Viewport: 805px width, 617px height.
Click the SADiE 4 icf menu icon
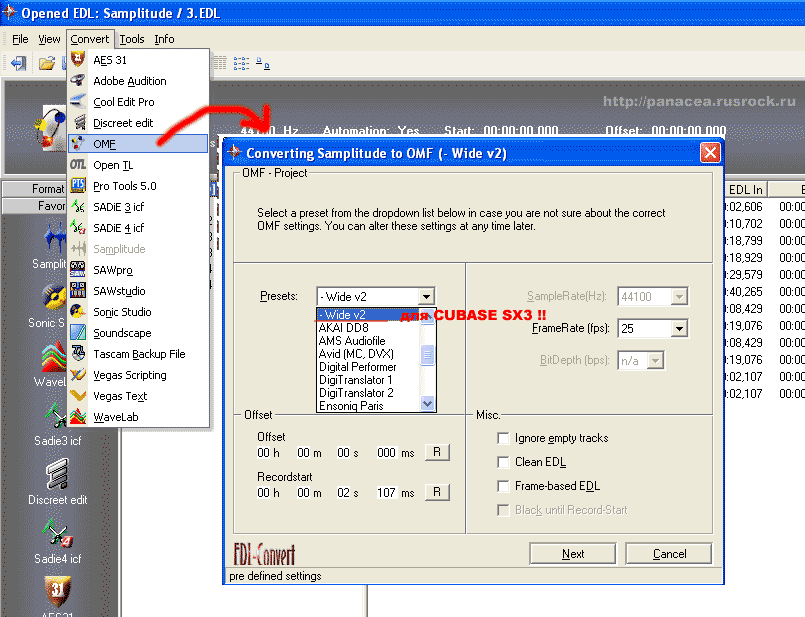78,227
